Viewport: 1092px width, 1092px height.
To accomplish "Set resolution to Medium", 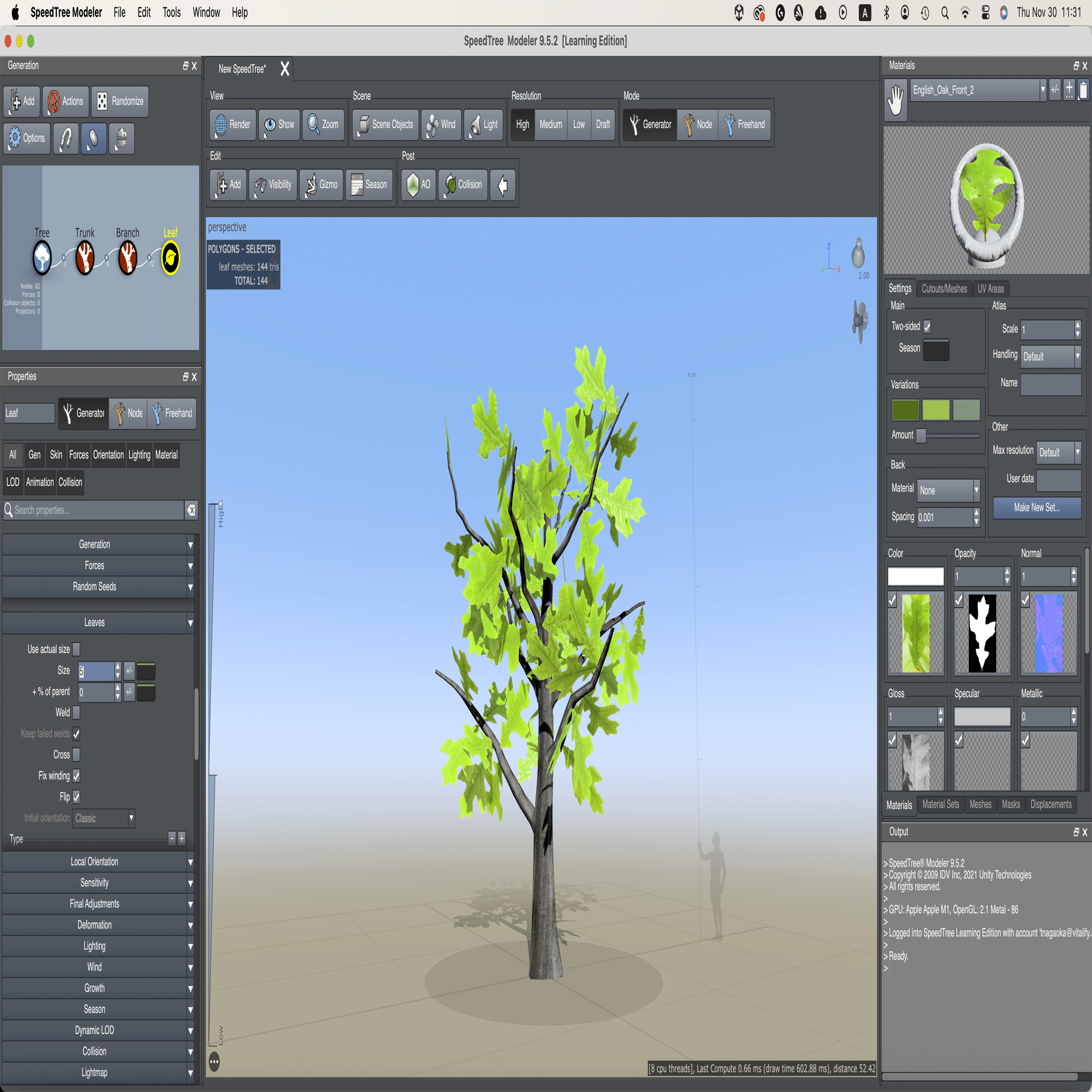I will tap(550, 124).
